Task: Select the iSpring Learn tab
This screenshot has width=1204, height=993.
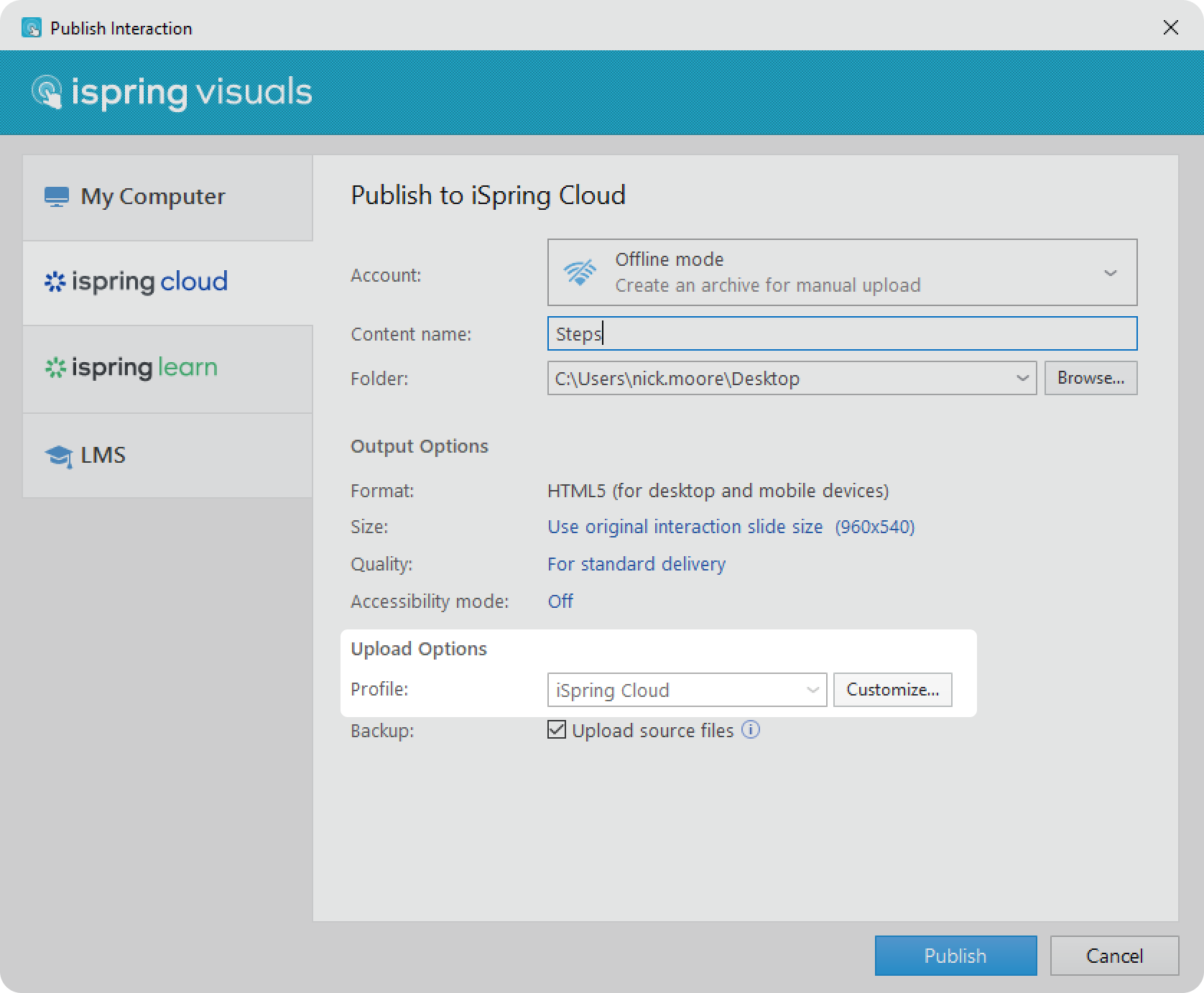Action: tap(167, 369)
